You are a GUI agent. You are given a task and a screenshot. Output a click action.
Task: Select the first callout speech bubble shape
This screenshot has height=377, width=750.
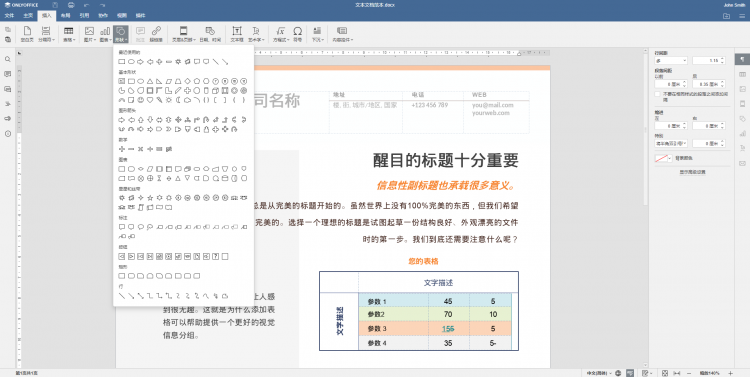[x=121, y=227]
